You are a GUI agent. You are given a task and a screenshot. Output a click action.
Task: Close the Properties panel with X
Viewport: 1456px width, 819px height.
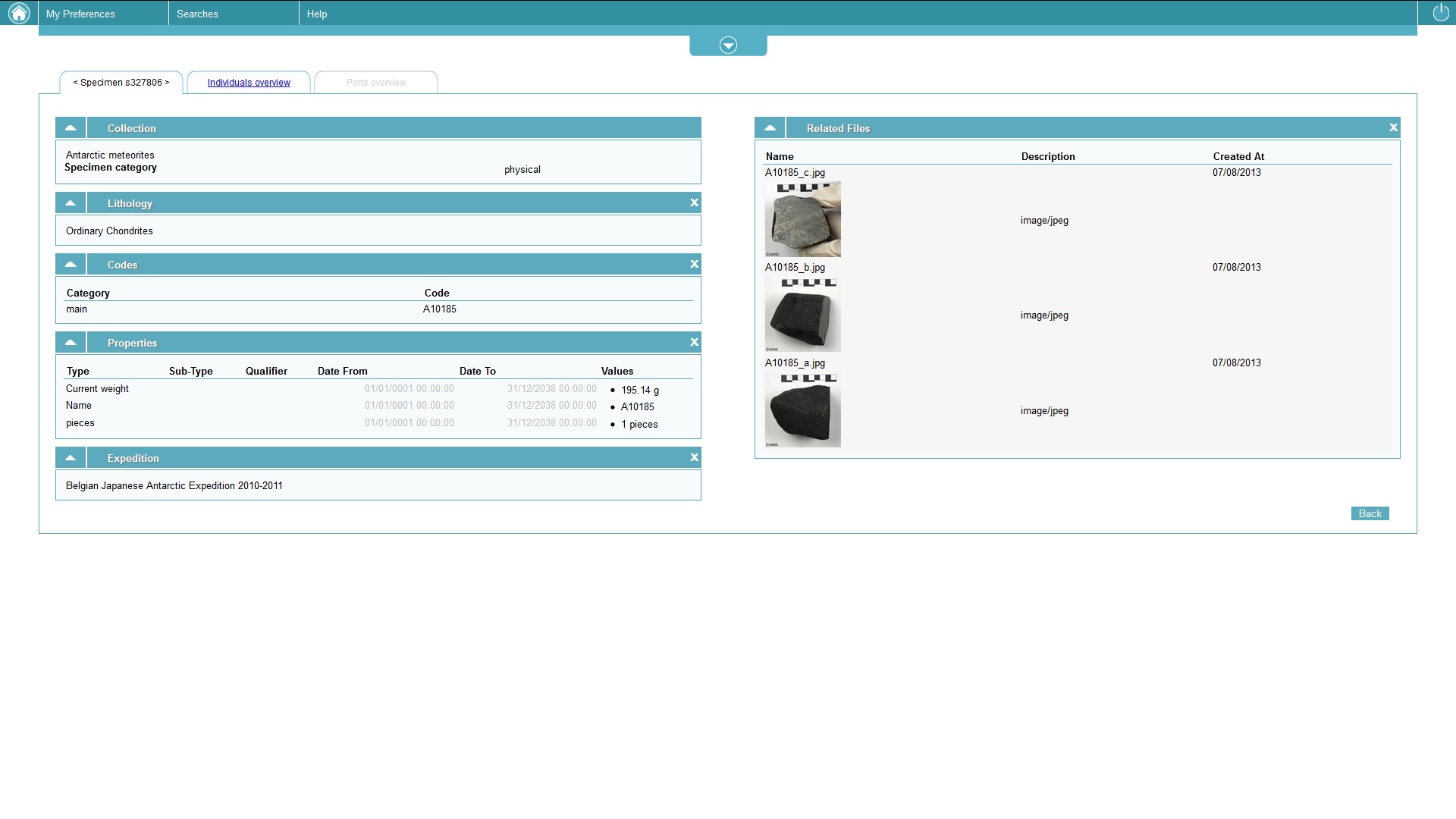[x=694, y=342]
